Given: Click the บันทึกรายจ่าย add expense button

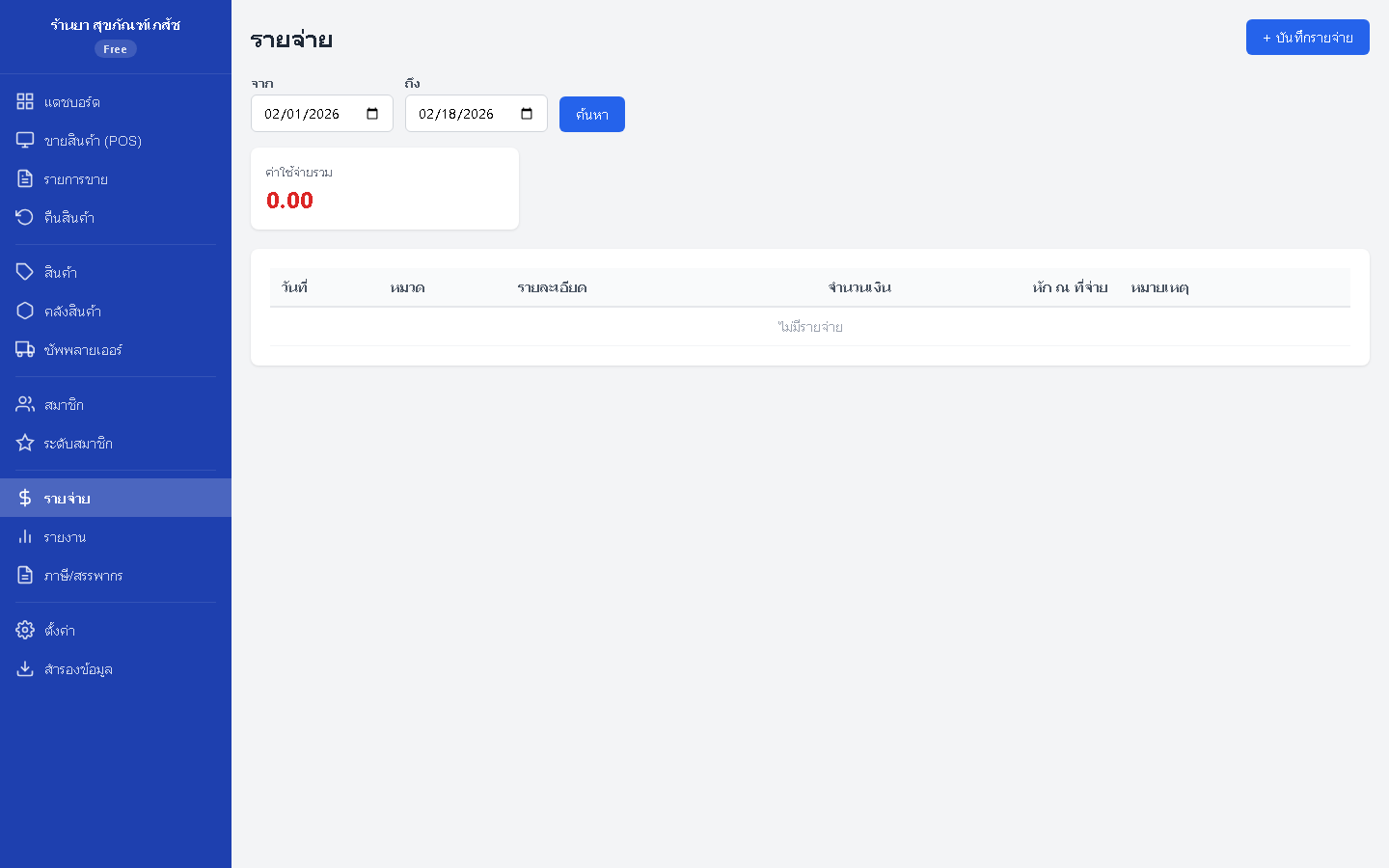Looking at the screenshot, I should click(1307, 38).
